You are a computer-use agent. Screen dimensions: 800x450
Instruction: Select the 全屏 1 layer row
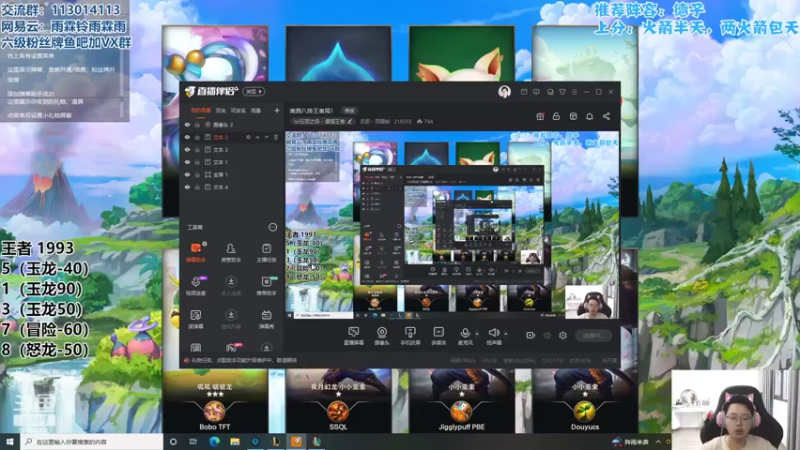pyautogui.click(x=232, y=174)
